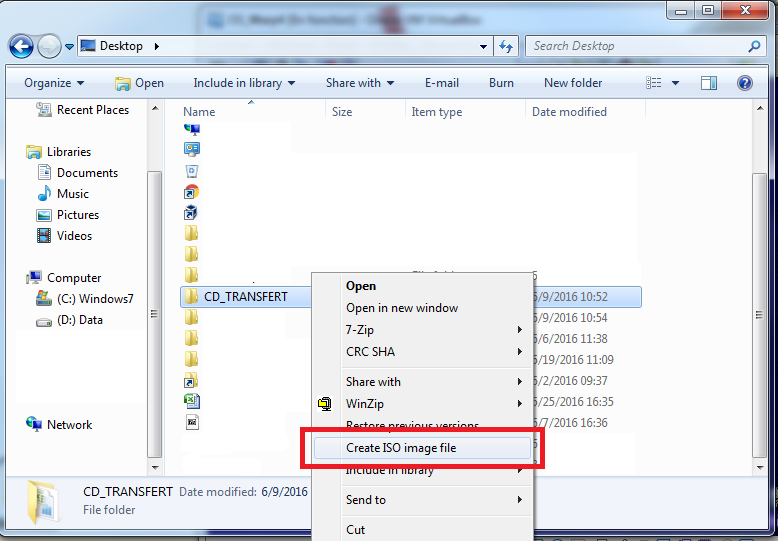The height and width of the screenshot is (541, 778).
Task: Select the CD_TRANSFERT folder icon
Action: tap(191, 296)
